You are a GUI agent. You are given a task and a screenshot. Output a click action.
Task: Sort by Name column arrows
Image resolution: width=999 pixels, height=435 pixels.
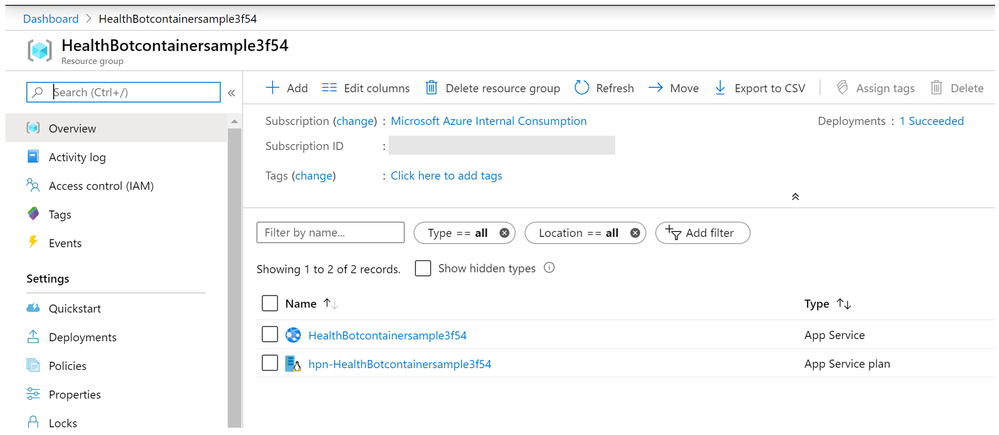[x=331, y=304]
